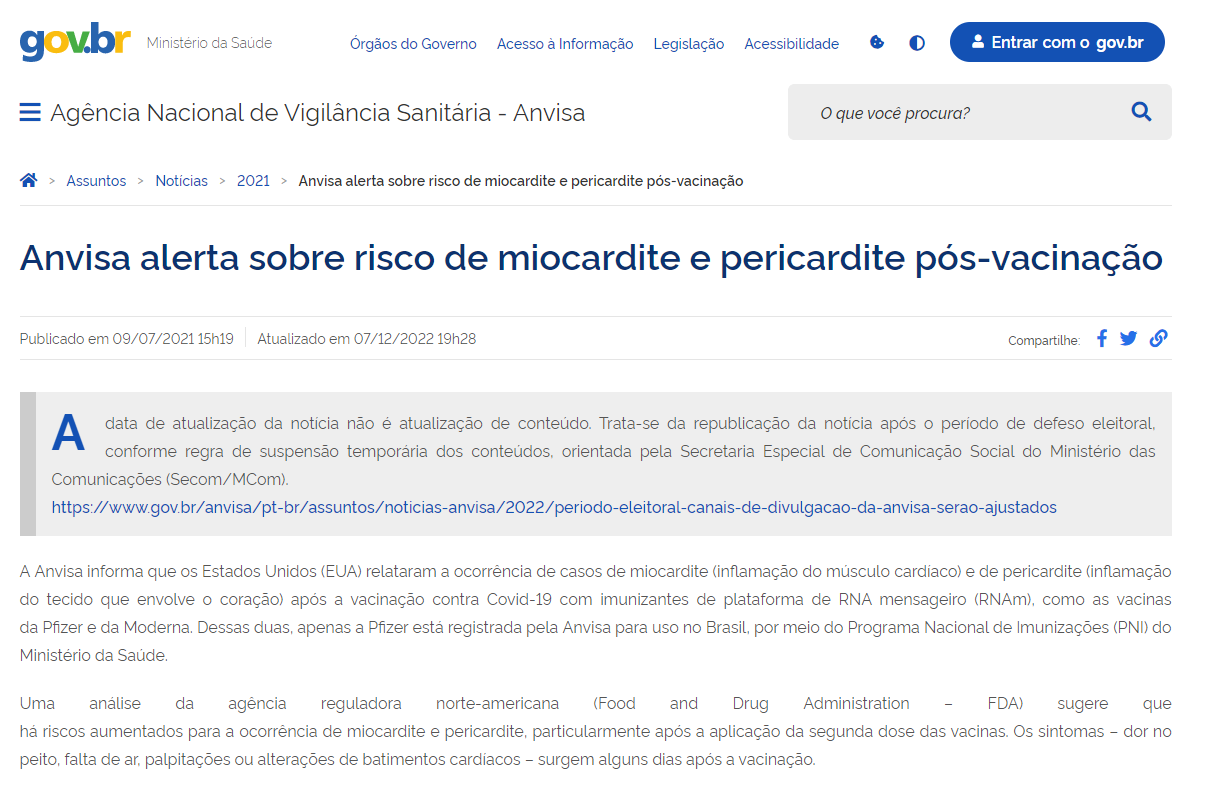Copy article link icon

[1158, 338]
